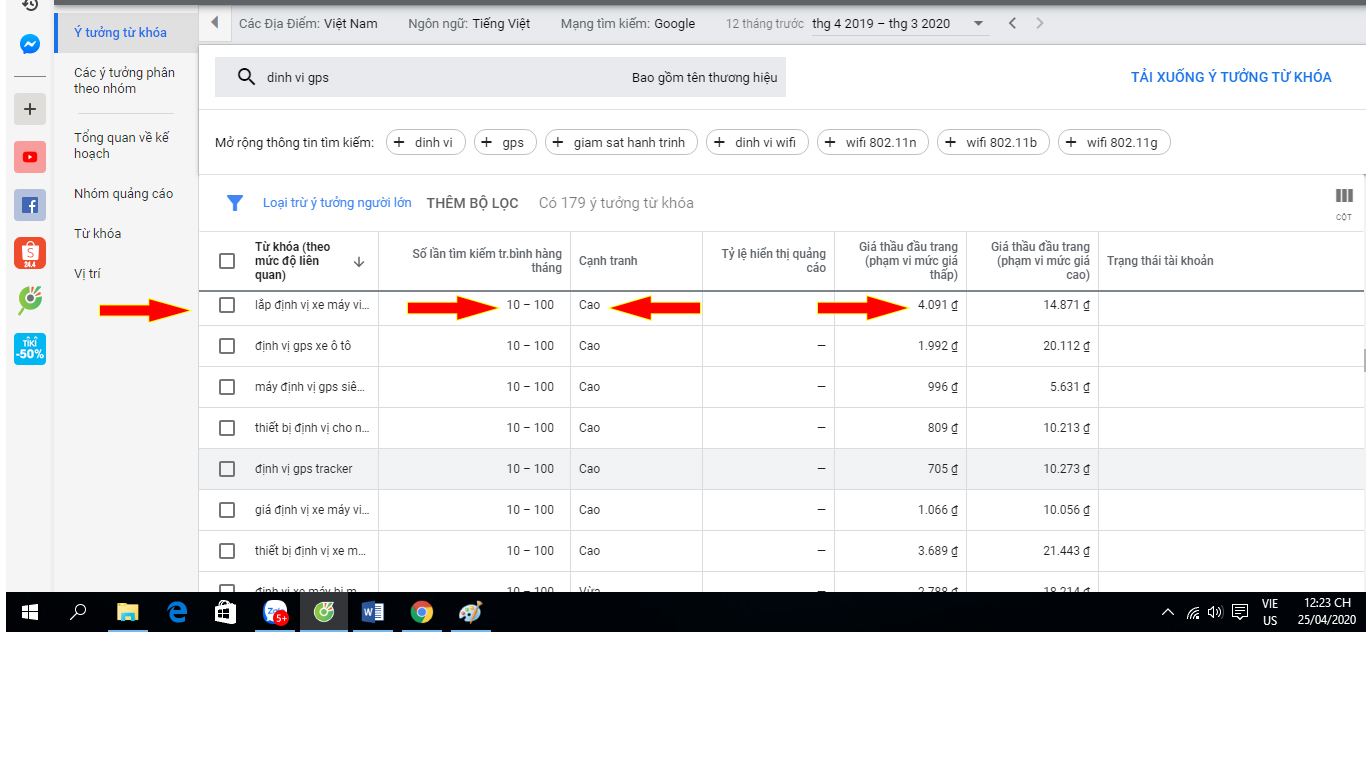
Task: Collapse the top bar with the left triangle
Action: [x=215, y=23]
